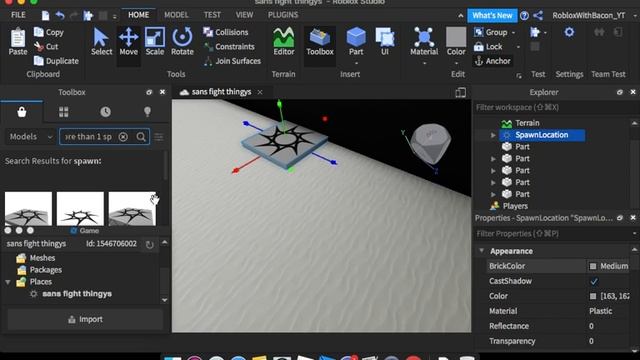Clear the toolbox search text
The height and width of the screenshot is (360, 640).
coord(123,137)
